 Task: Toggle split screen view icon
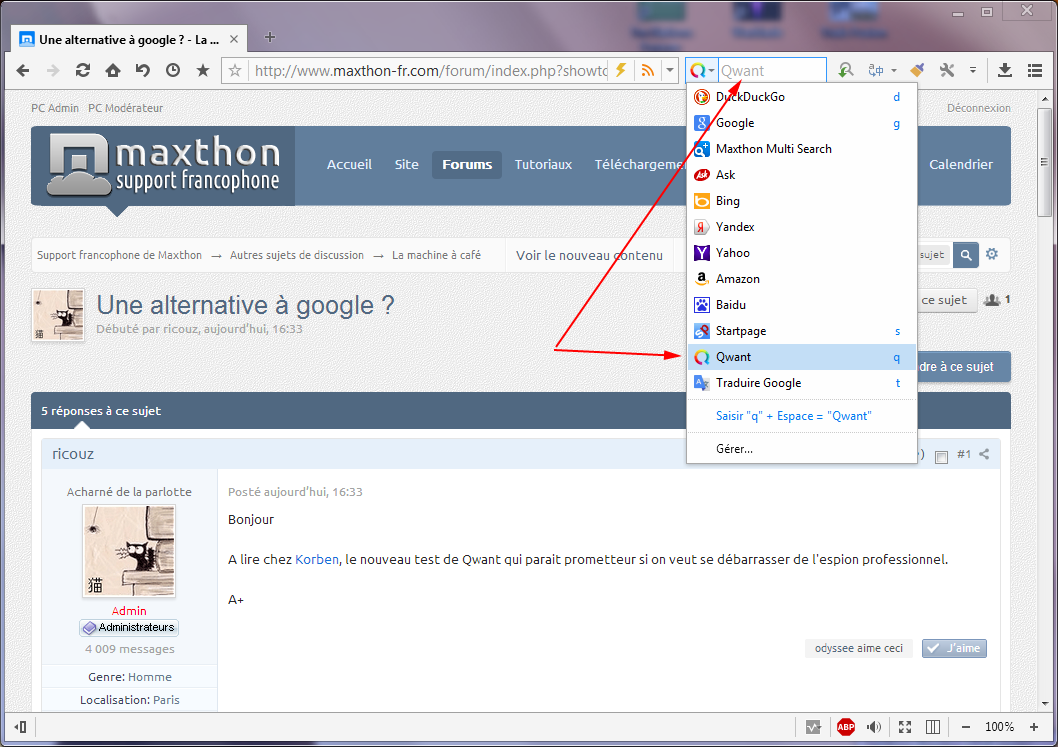[932, 727]
